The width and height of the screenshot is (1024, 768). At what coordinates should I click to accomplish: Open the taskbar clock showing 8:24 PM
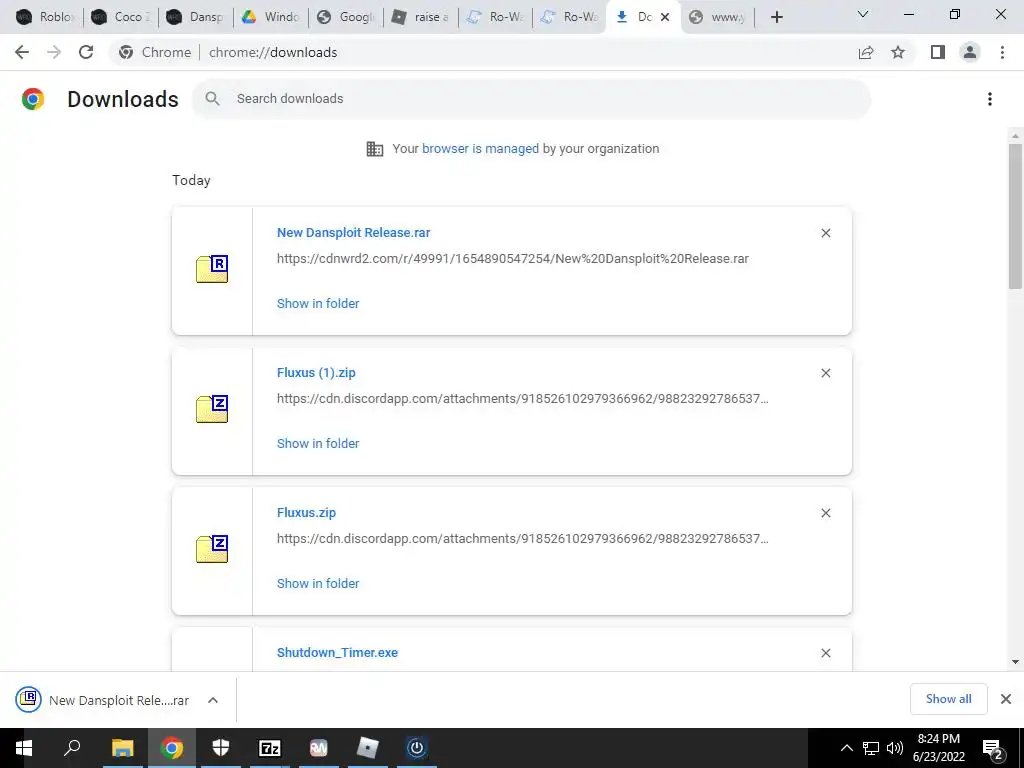pyautogui.click(x=938, y=748)
